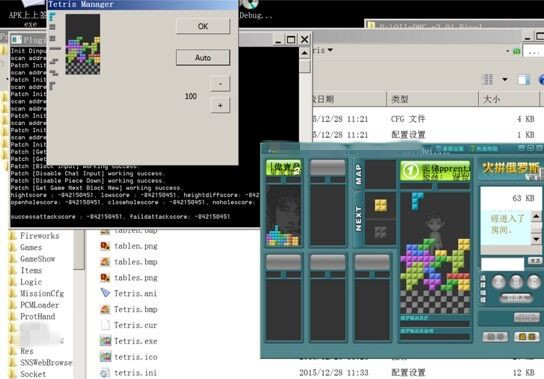Image resolution: width=544 pixels, height=379 pixels.
Task: Select the tetris.ini settings file icon
Action: tap(105, 373)
